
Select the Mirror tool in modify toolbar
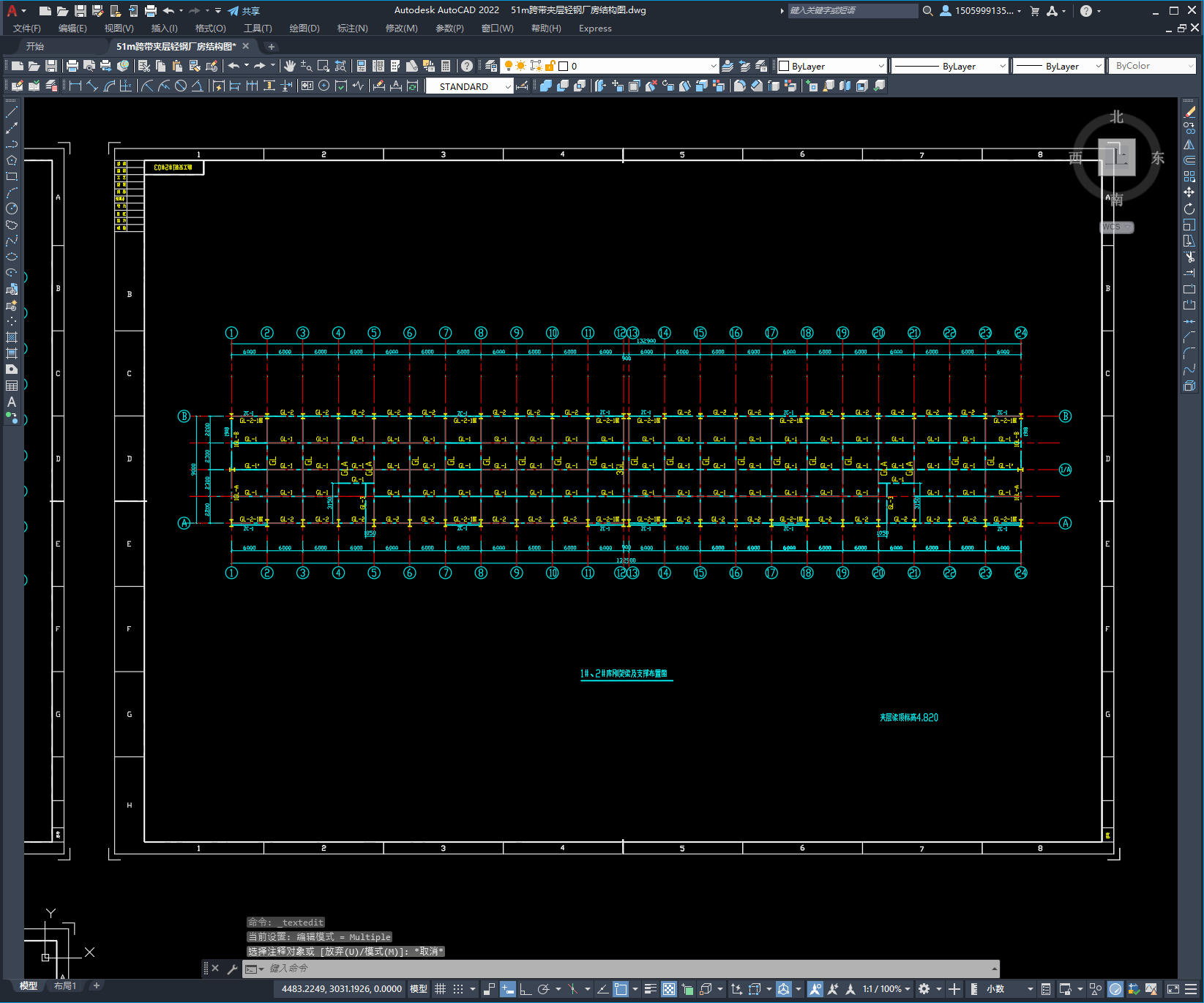click(x=1189, y=144)
